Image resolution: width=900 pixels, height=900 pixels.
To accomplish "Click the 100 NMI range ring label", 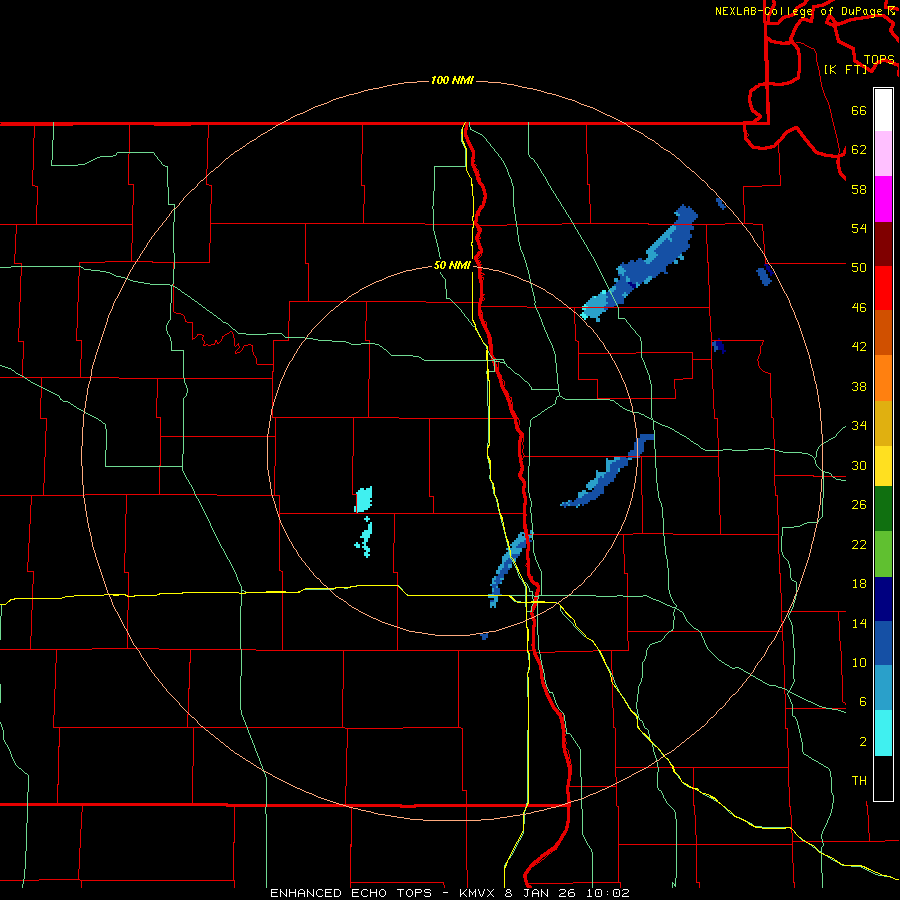I will pyautogui.click(x=452, y=80).
